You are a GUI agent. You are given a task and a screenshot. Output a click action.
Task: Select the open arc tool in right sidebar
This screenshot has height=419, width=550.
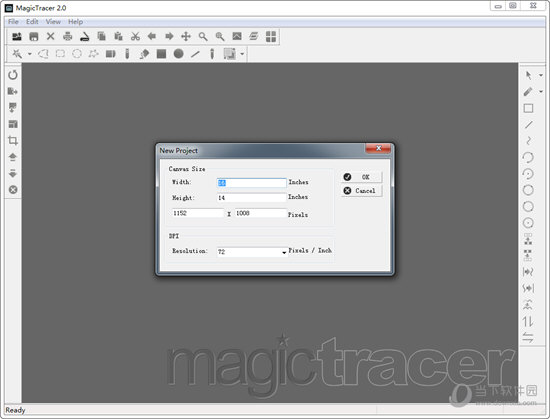pyautogui.click(x=528, y=157)
